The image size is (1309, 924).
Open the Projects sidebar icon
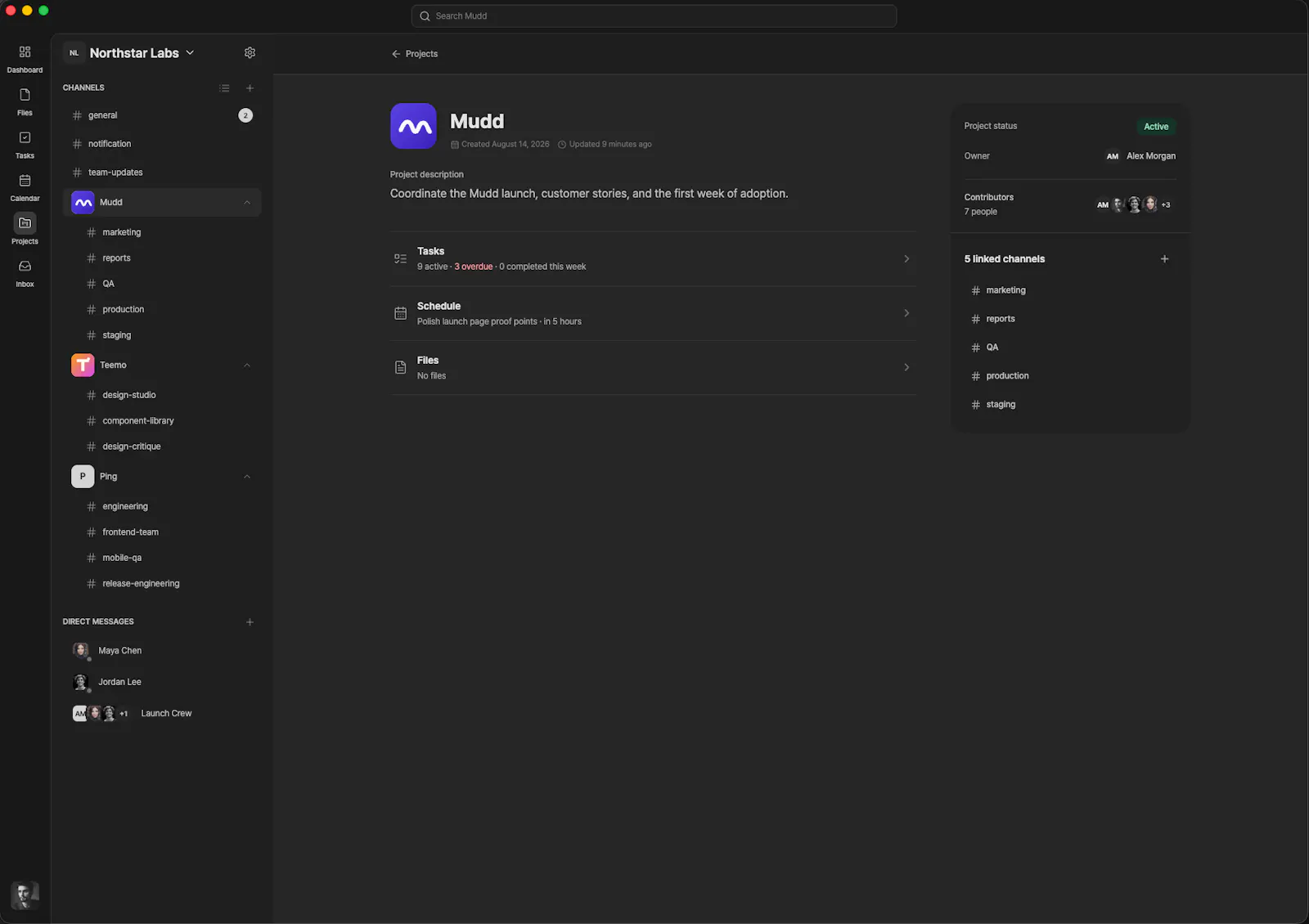pyautogui.click(x=25, y=223)
